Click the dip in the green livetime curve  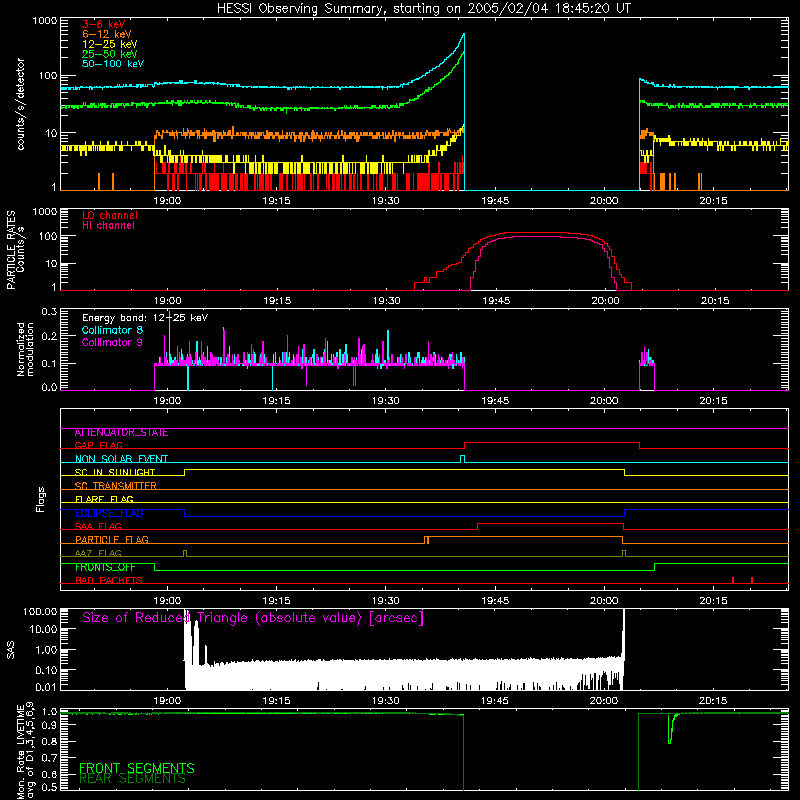670,730
